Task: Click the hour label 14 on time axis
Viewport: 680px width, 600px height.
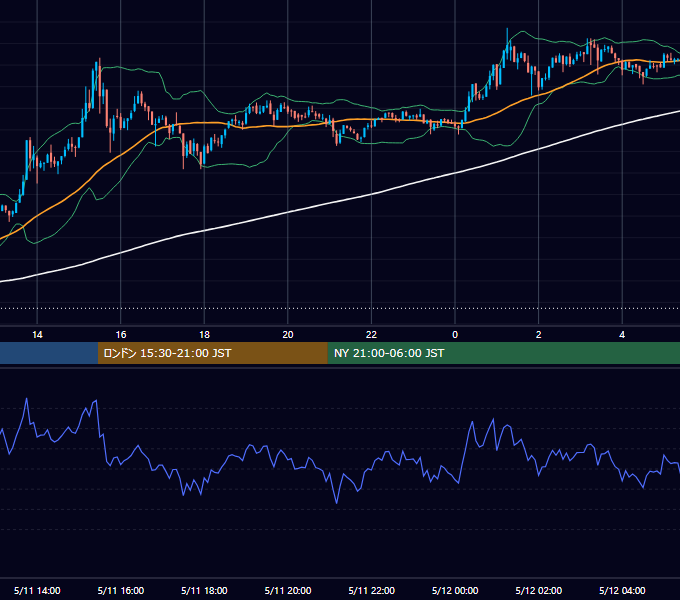Action: coord(37,335)
